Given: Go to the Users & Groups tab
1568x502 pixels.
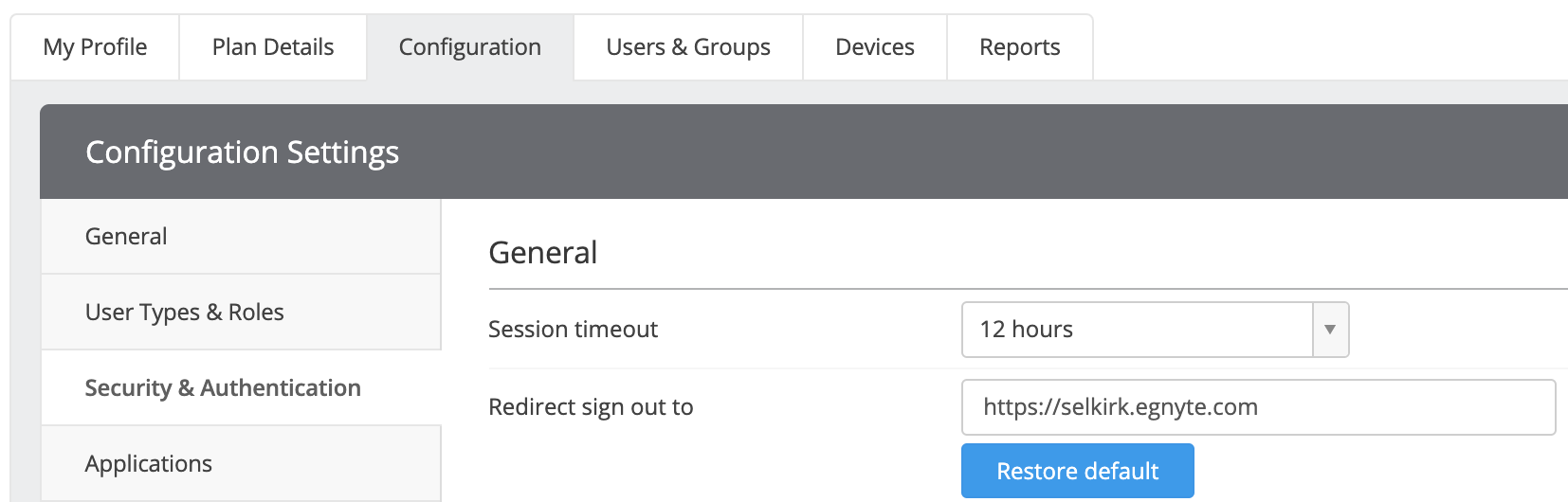Looking at the screenshot, I should click(688, 47).
